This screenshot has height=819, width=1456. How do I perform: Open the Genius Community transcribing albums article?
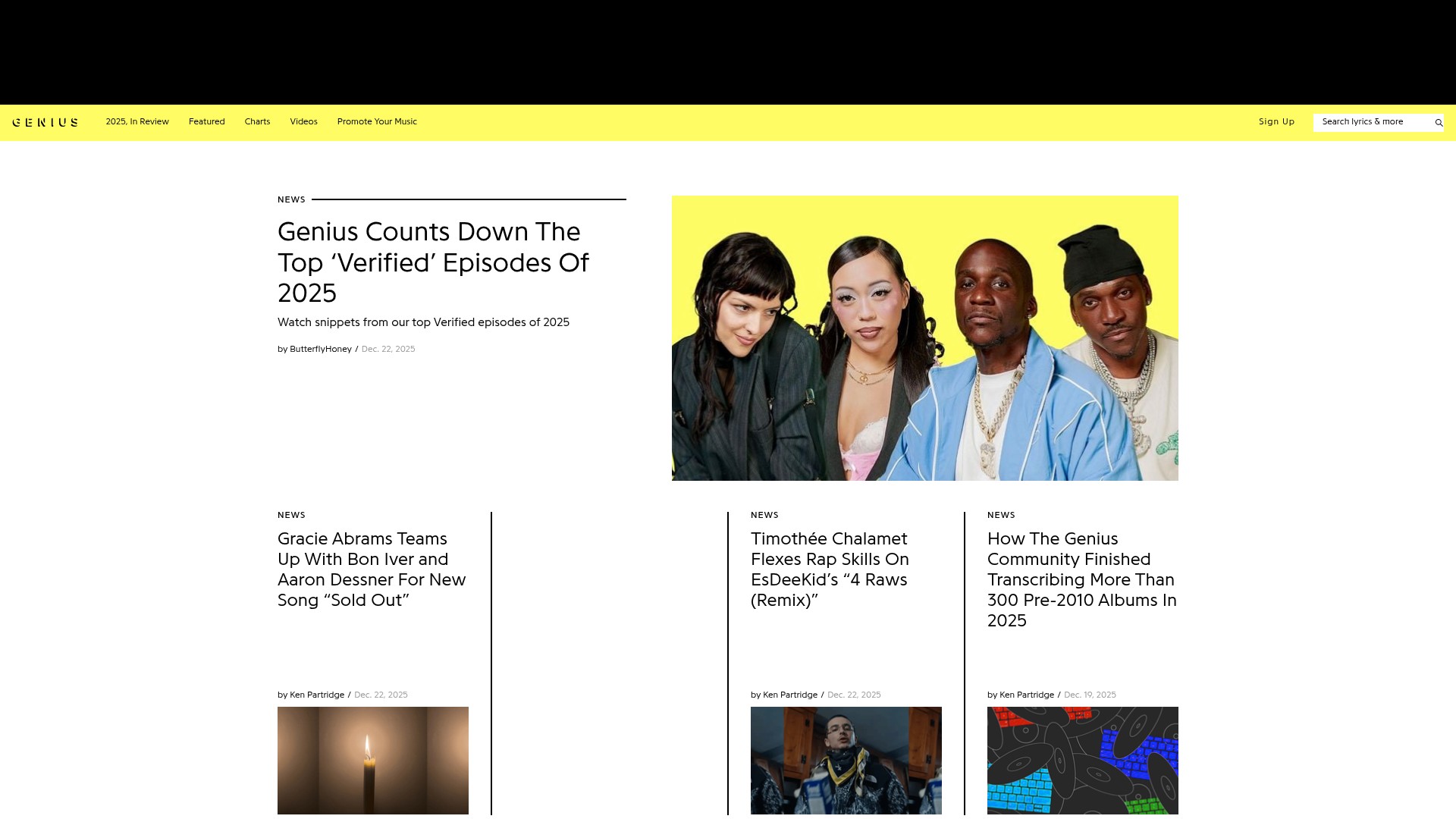click(x=1082, y=580)
